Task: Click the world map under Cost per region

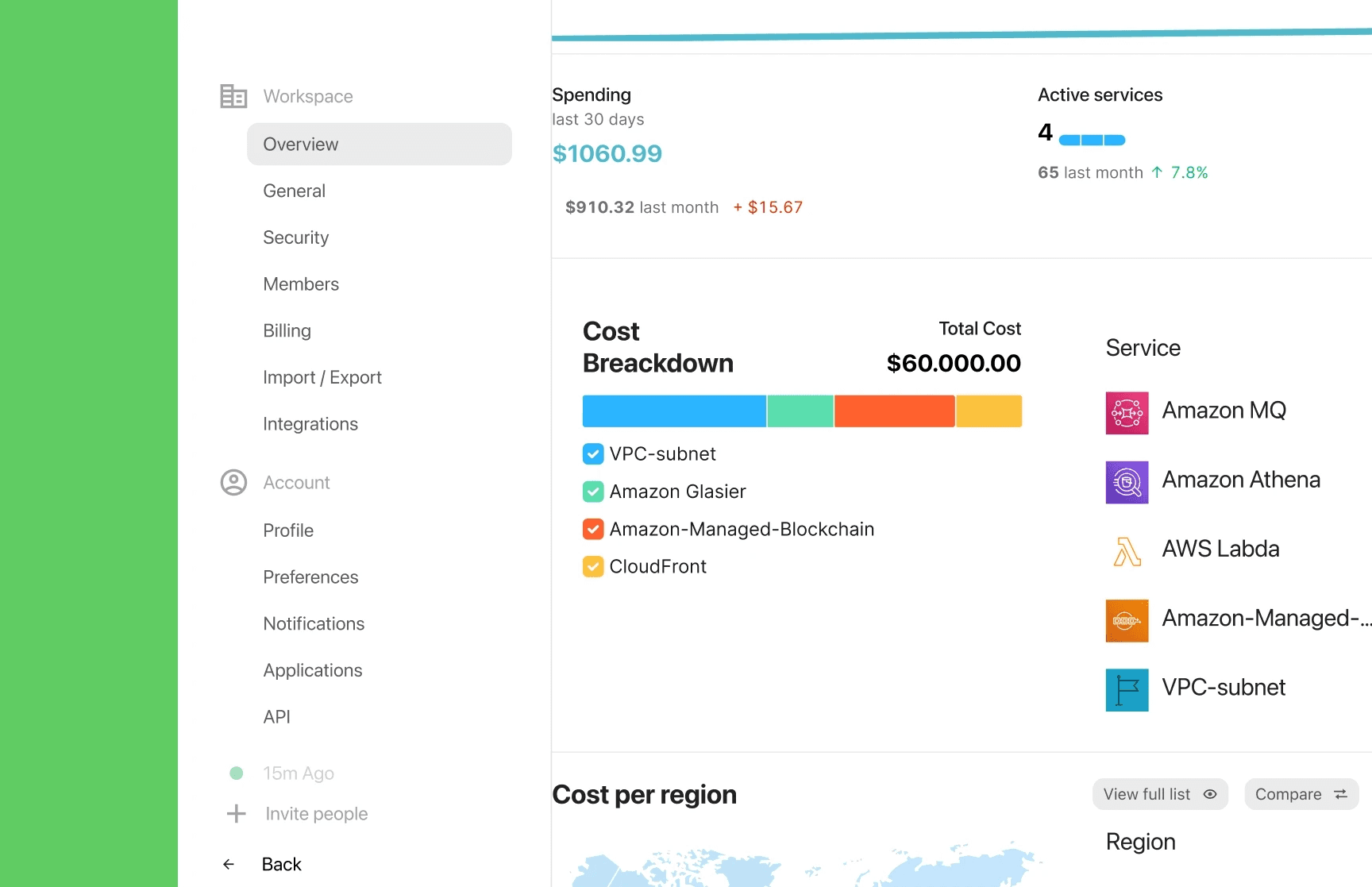Action: point(806,866)
